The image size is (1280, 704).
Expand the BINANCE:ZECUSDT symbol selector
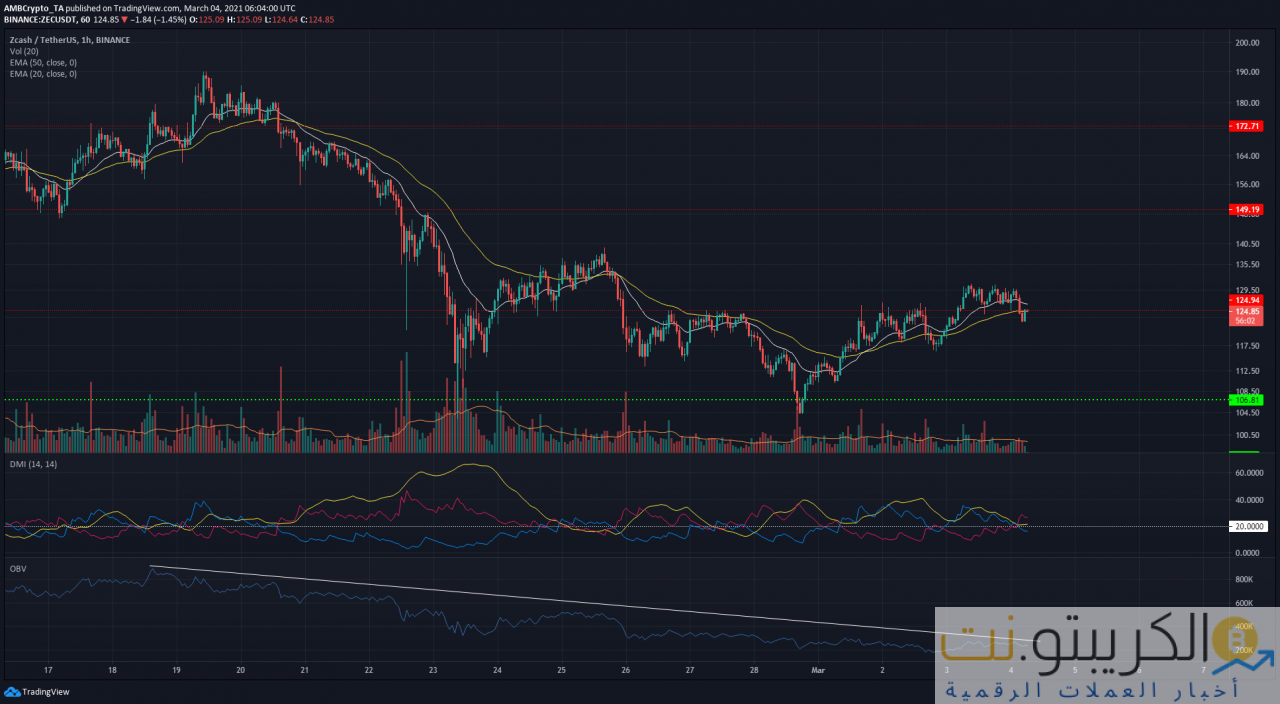pos(42,19)
